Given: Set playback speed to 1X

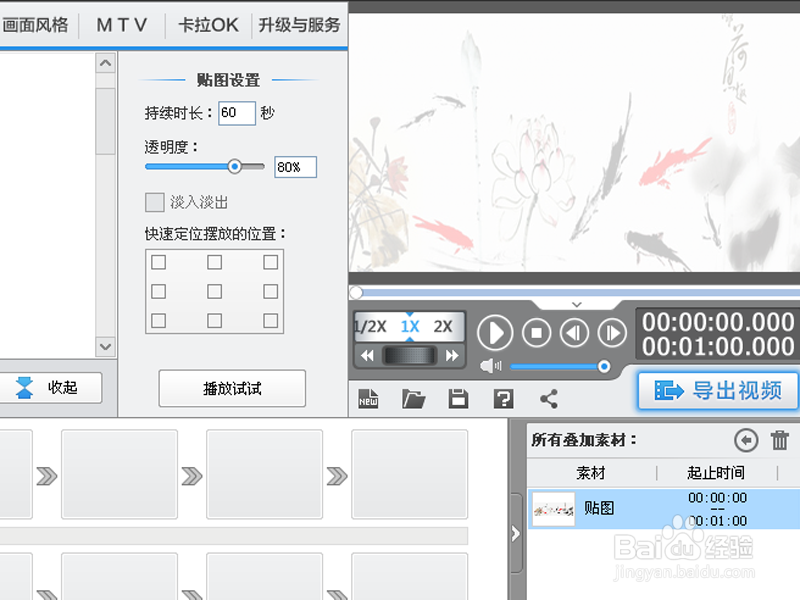Looking at the screenshot, I should [410, 327].
